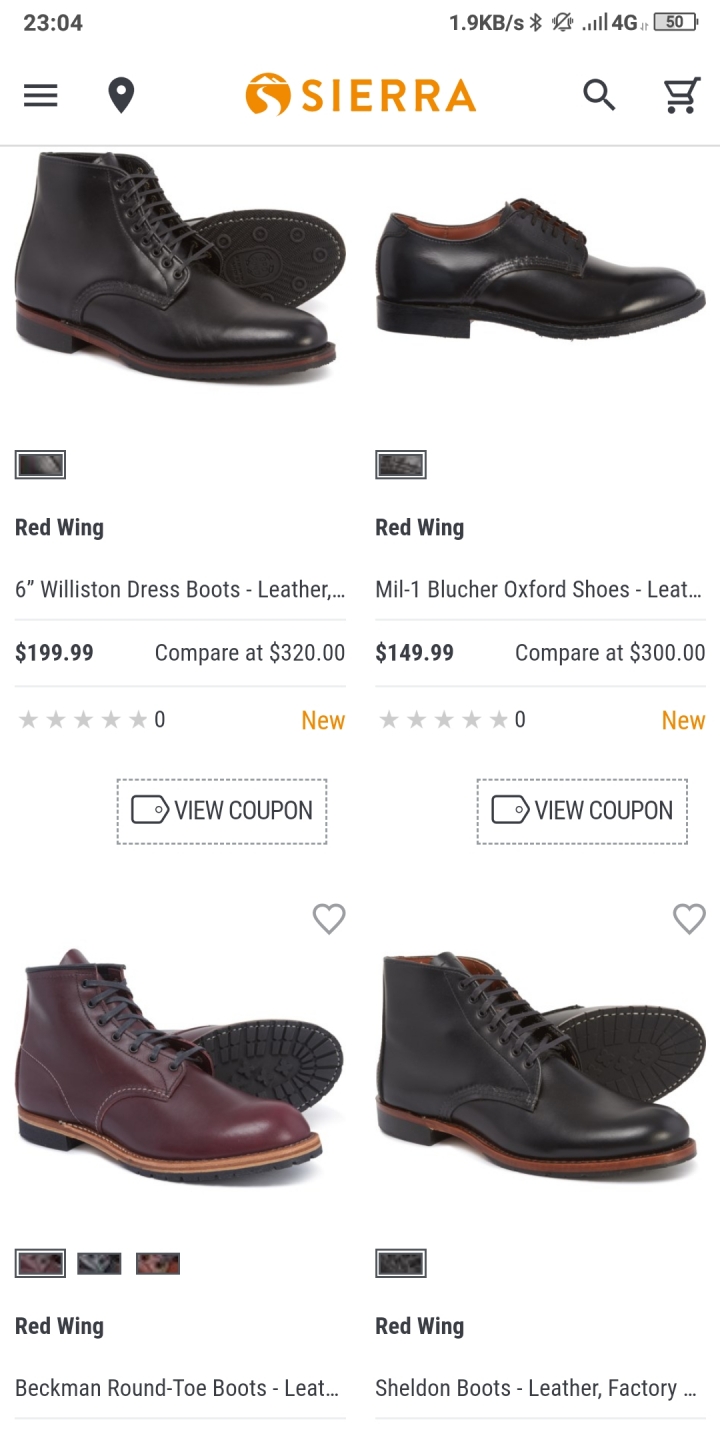Open Mil-1 Blucher Oxford Shoes product title
The image size is (720, 1440).
pyautogui.click(x=538, y=590)
